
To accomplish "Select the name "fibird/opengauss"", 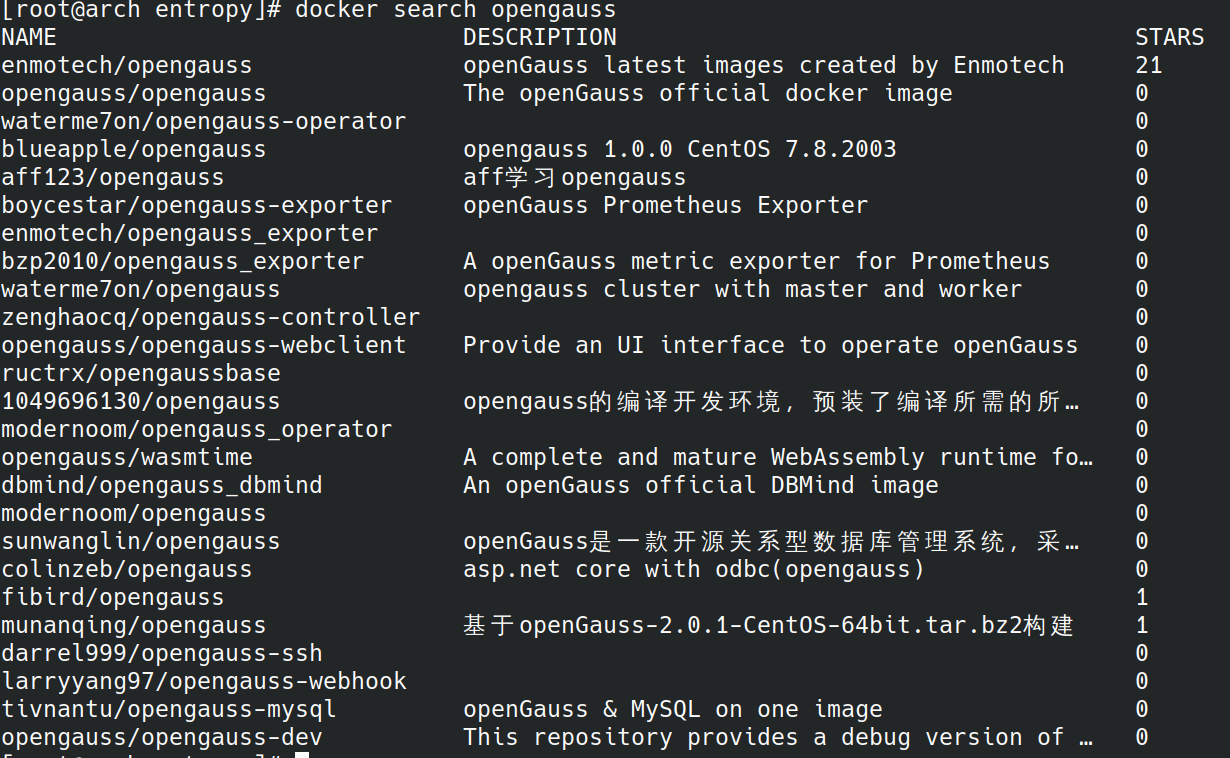I will [x=112, y=598].
